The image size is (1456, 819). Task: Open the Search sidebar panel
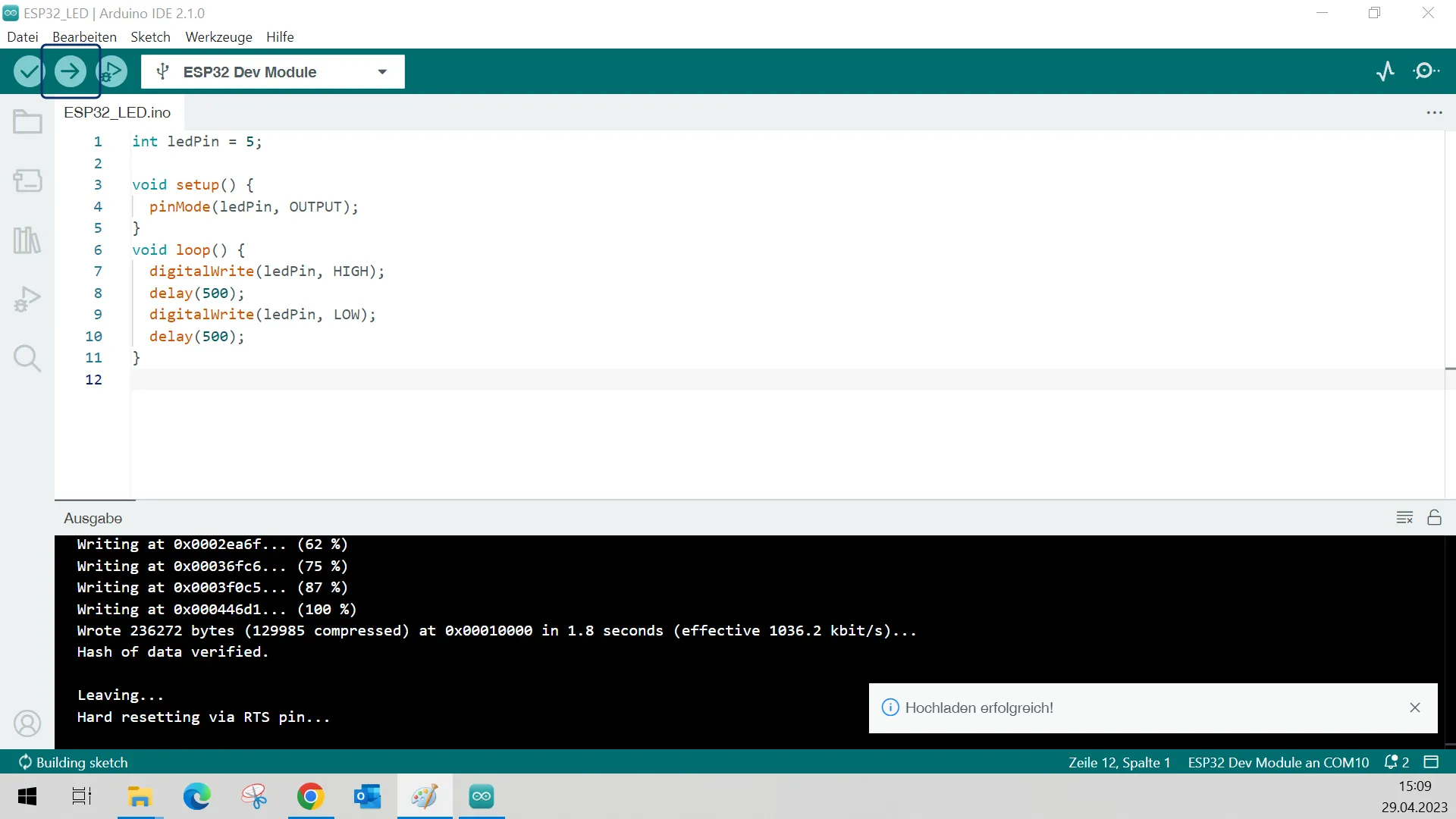tap(27, 358)
